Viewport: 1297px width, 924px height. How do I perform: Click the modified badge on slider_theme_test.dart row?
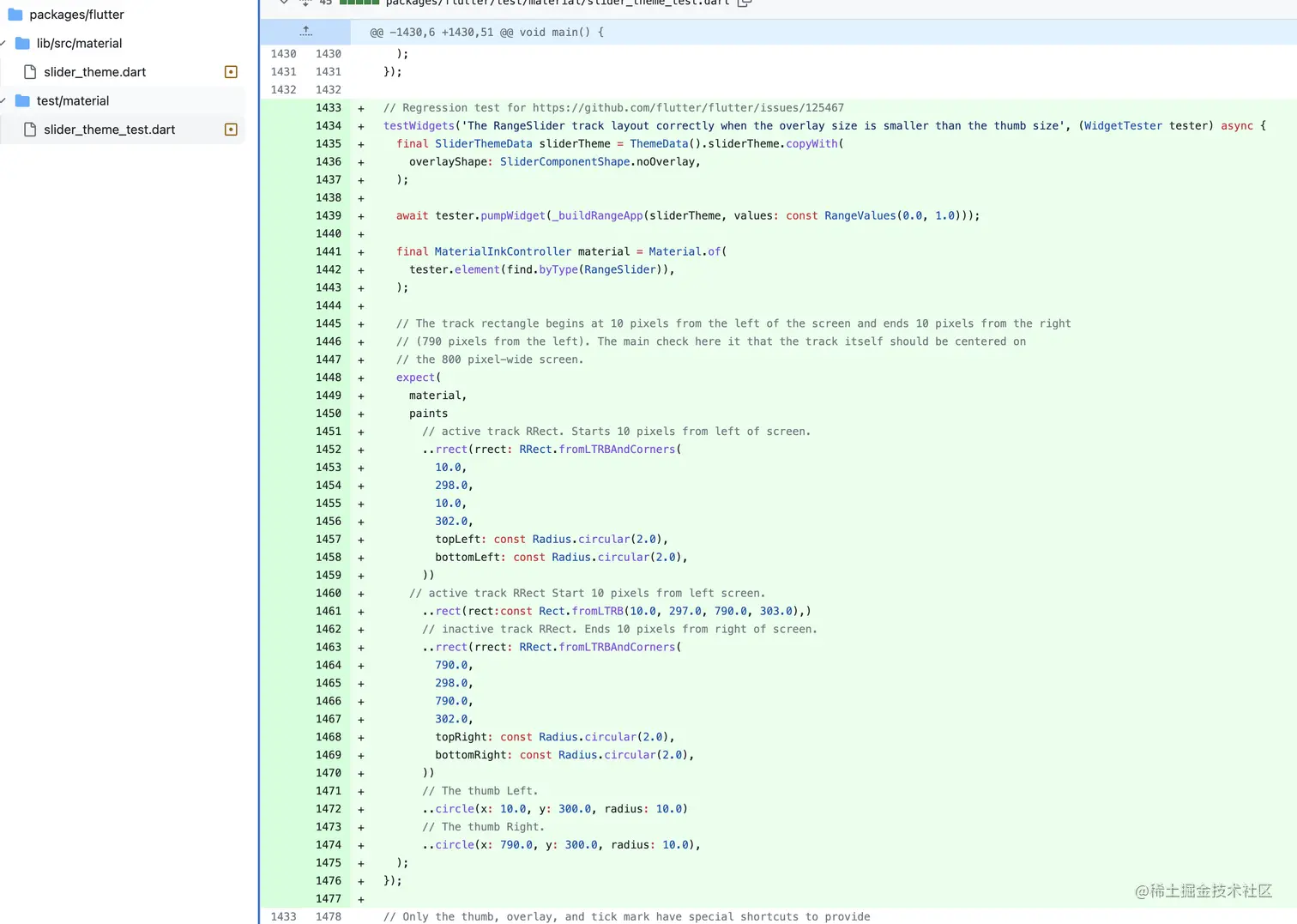pos(231,130)
